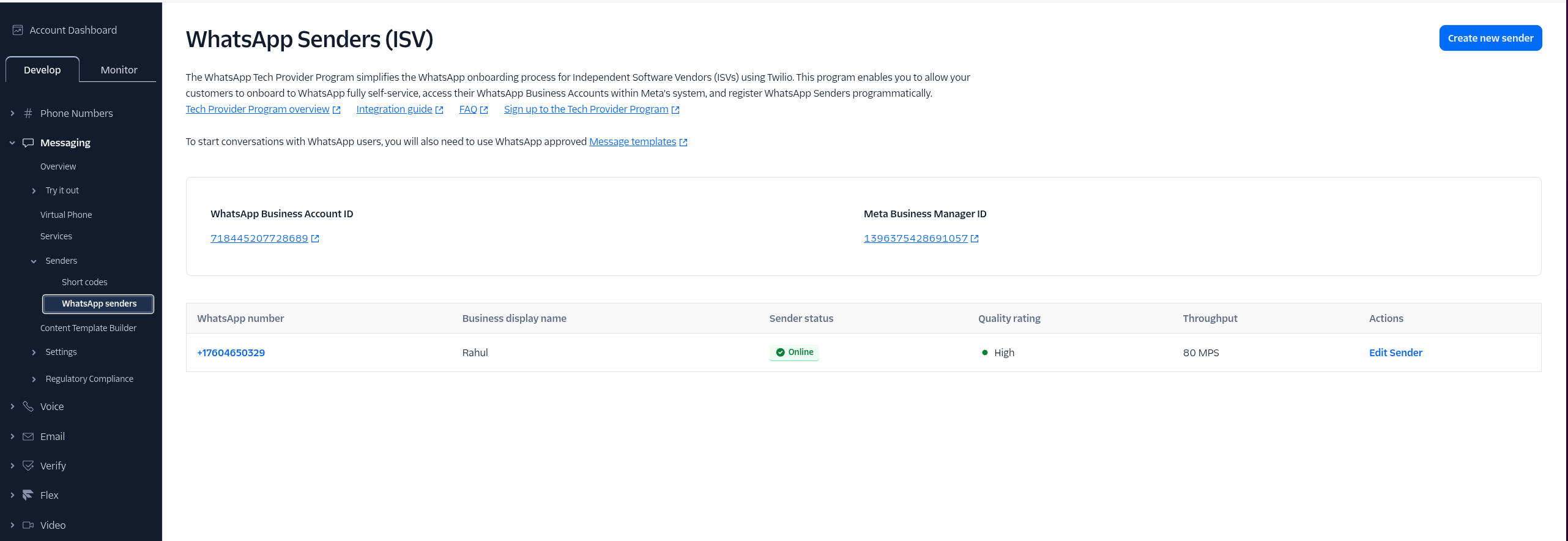
Task: Click the High quality rating value
Action: [x=1004, y=353]
